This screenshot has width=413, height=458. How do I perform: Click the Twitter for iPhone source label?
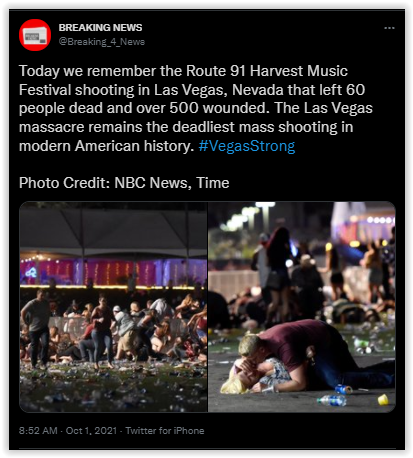click(x=165, y=430)
